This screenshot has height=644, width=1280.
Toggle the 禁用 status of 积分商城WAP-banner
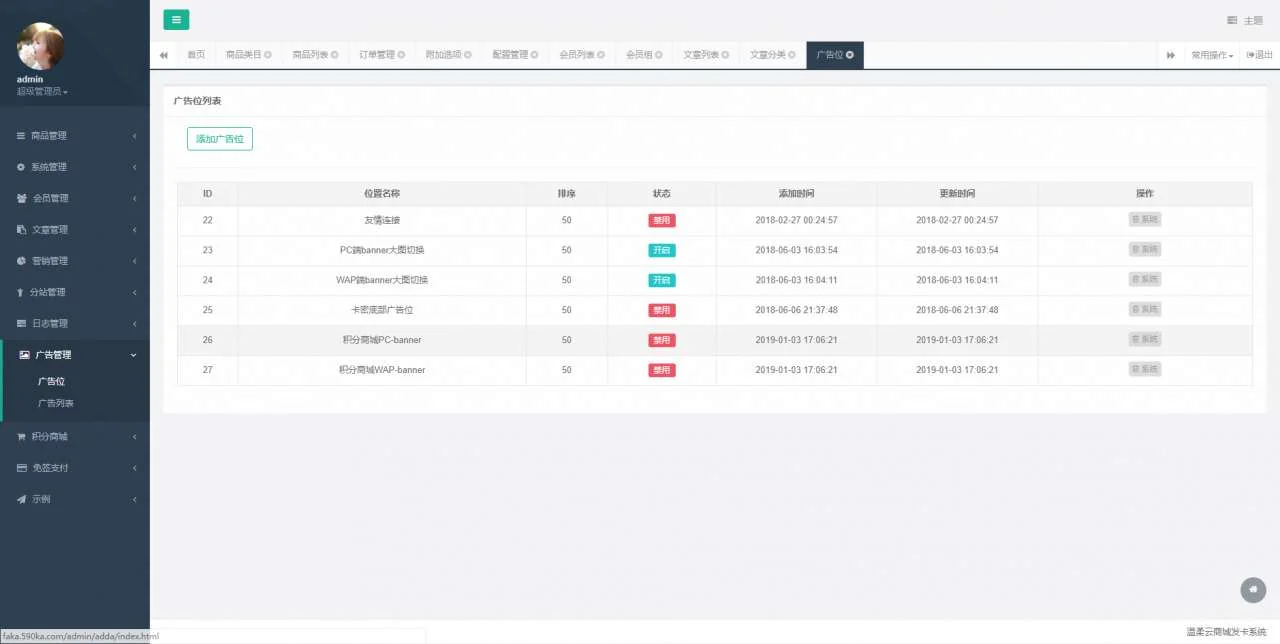(661, 370)
